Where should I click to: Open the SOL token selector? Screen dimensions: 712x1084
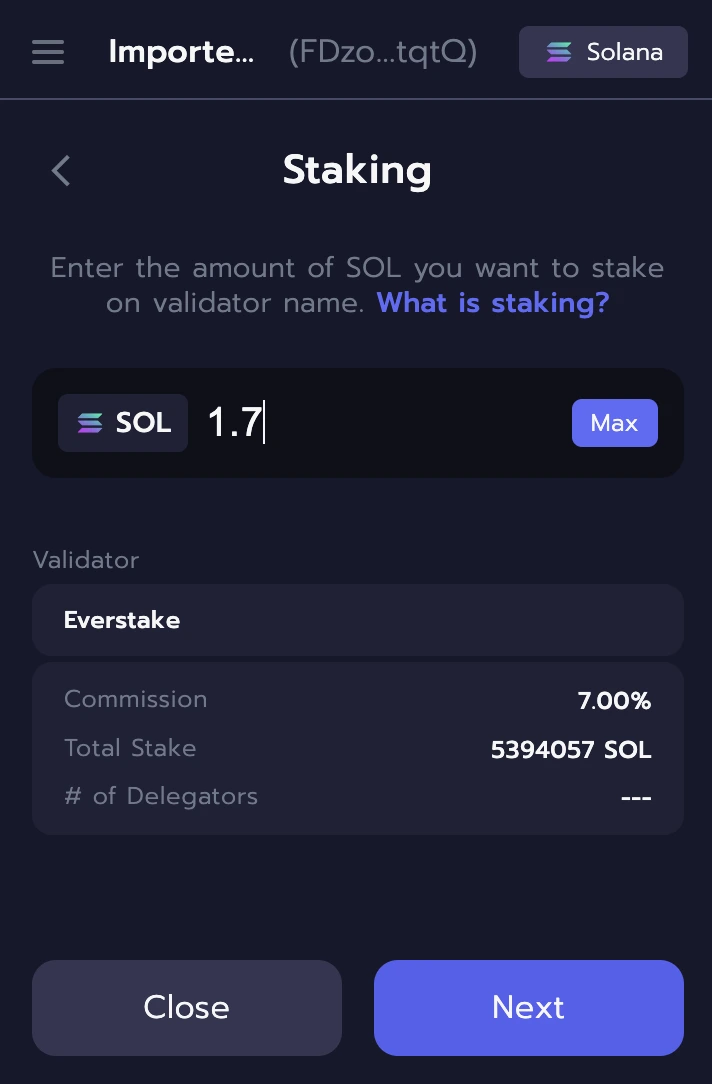click(122, 422)
